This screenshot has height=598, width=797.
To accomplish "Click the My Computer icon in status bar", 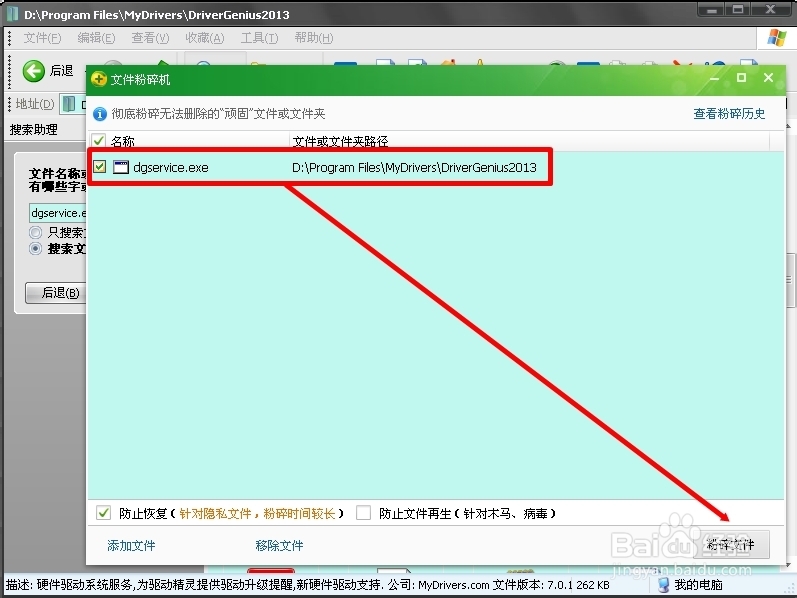I will point(663,585).
